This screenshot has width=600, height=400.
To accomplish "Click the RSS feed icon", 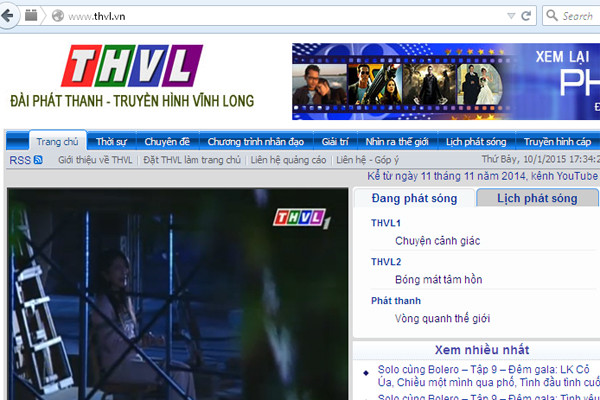I will 38,160.
